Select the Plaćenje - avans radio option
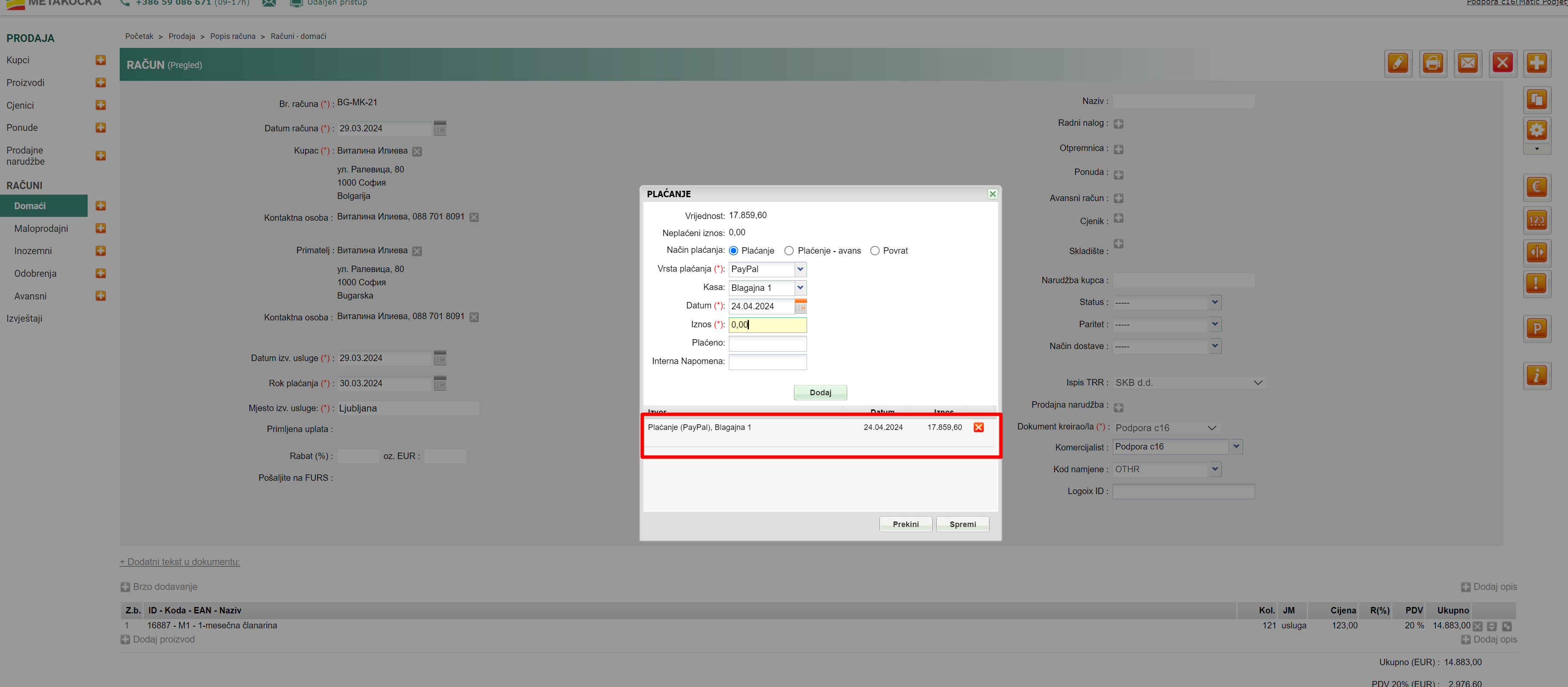The height and width of the screenshot is (687, 1568). tap(789, 251)
